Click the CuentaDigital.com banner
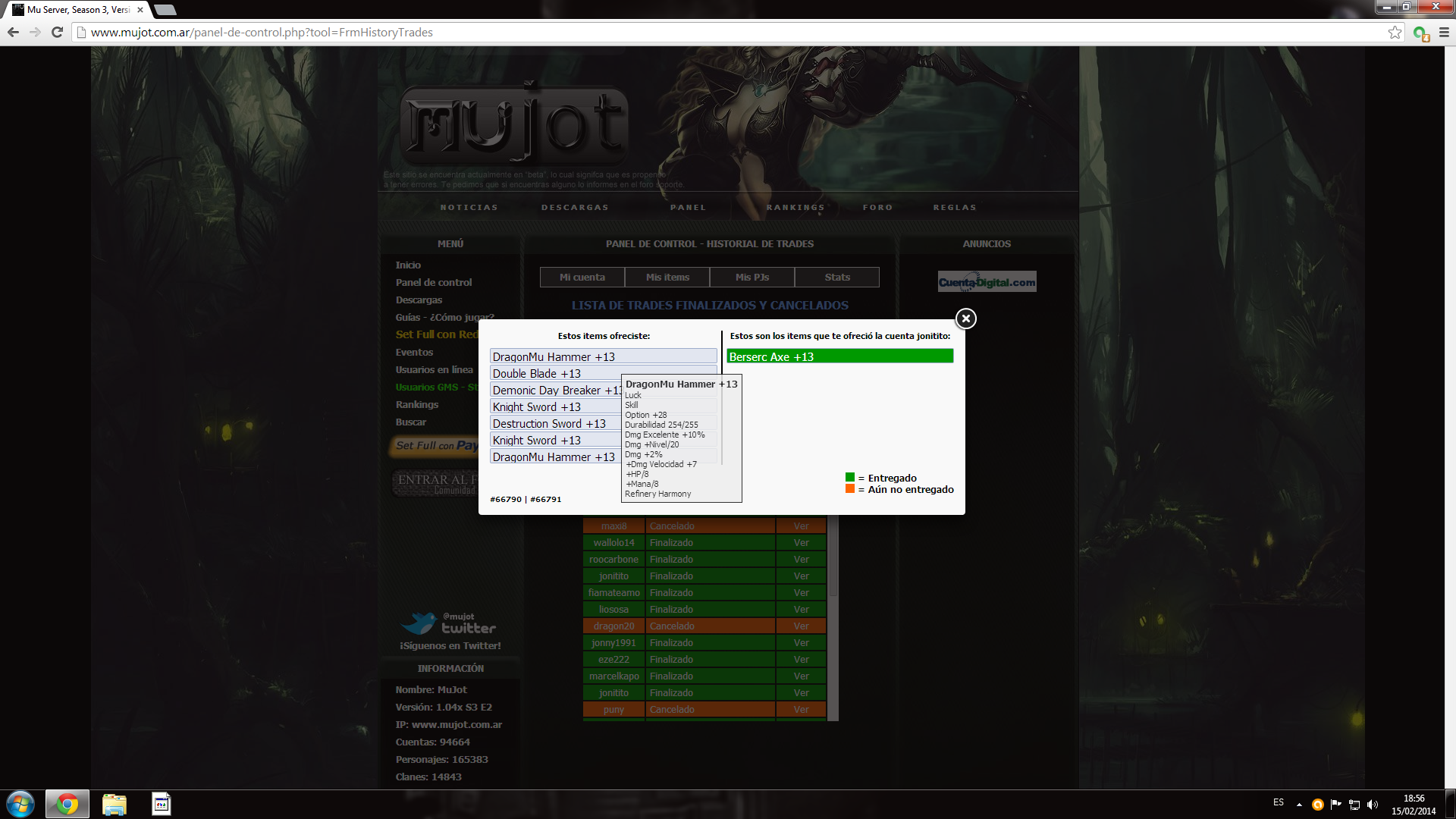The height and width of the screenshot is (819, 1456). click(x=987, y=282)
